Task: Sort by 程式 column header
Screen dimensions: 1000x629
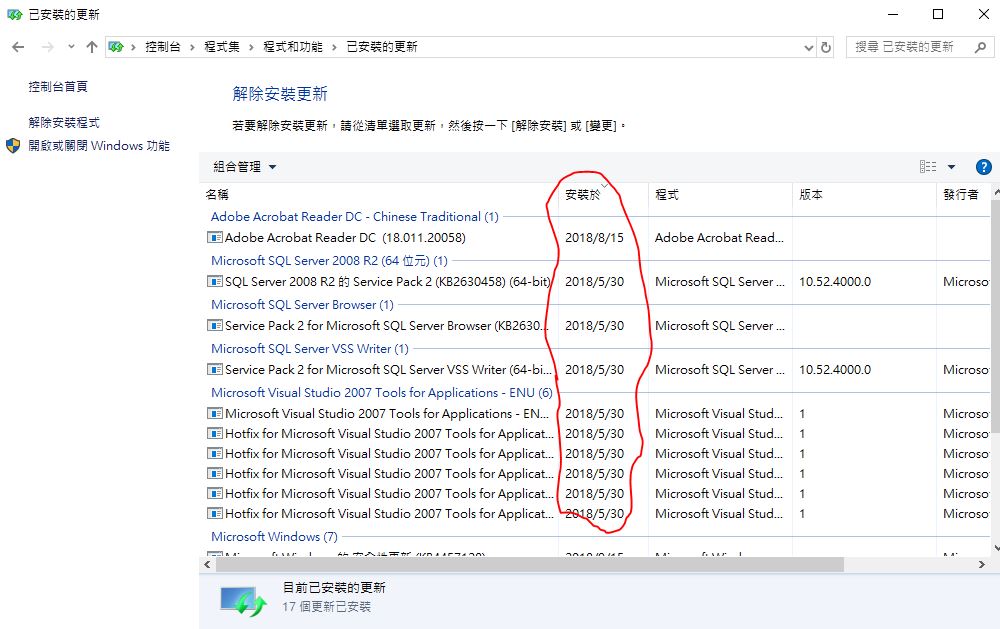Action: [666, 195]
